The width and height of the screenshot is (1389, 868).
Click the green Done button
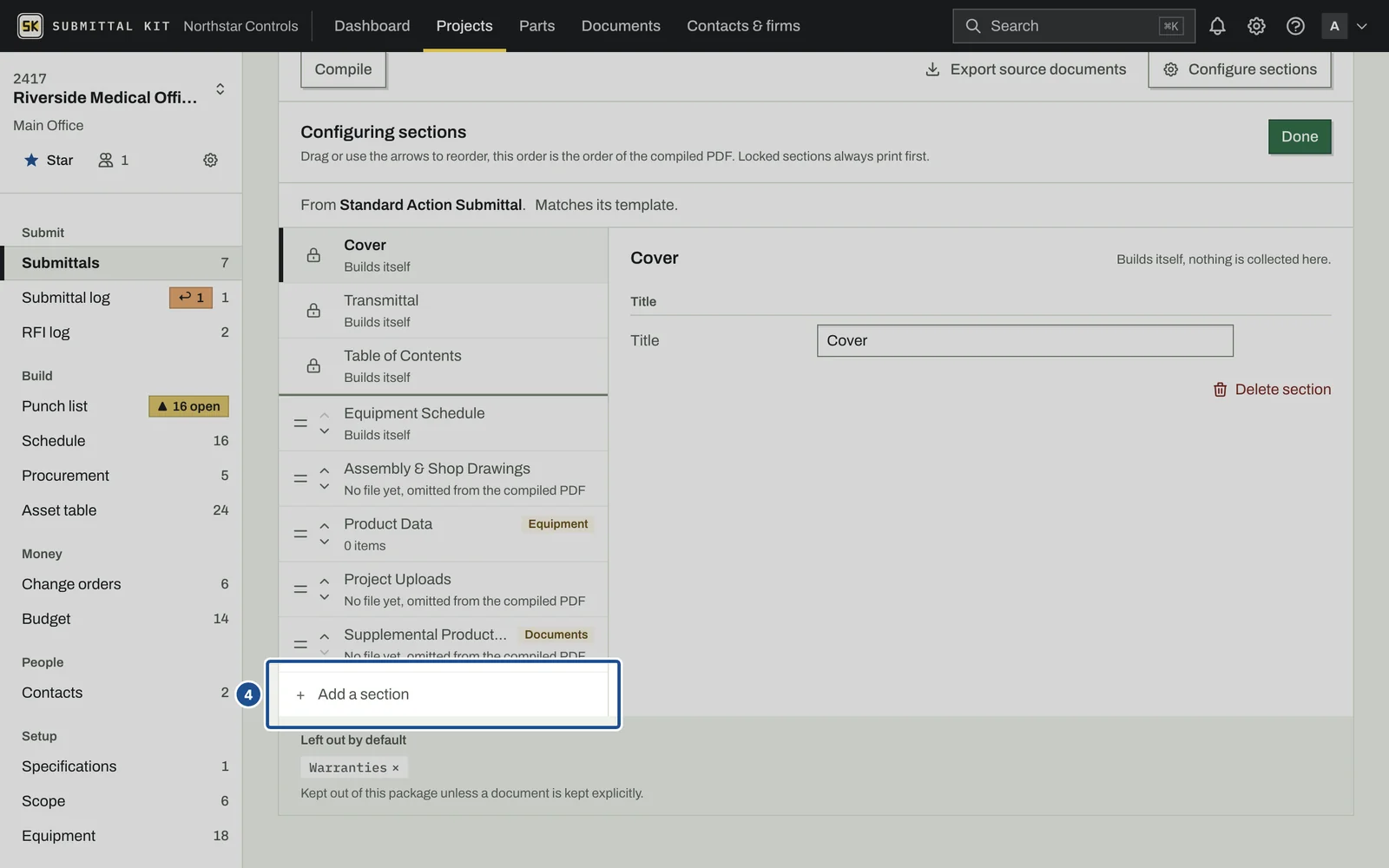tap(1300, 136)
